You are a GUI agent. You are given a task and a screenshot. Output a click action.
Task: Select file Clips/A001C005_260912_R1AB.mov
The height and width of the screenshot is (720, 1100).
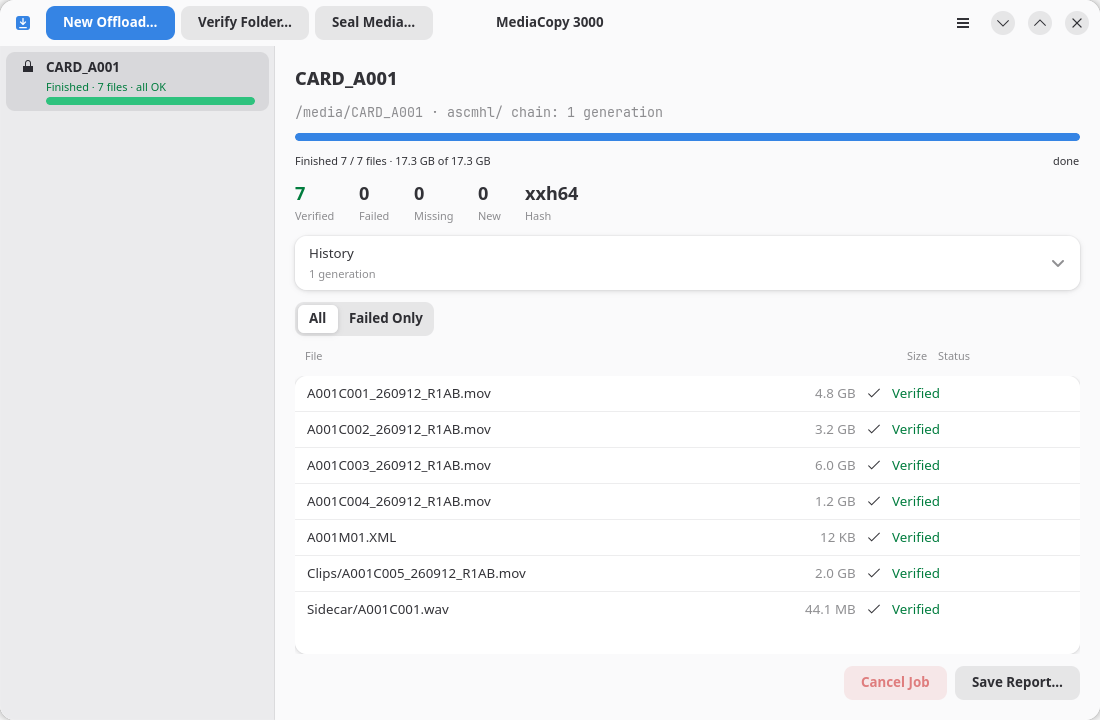pyautogui.click(x=688, y=573)
